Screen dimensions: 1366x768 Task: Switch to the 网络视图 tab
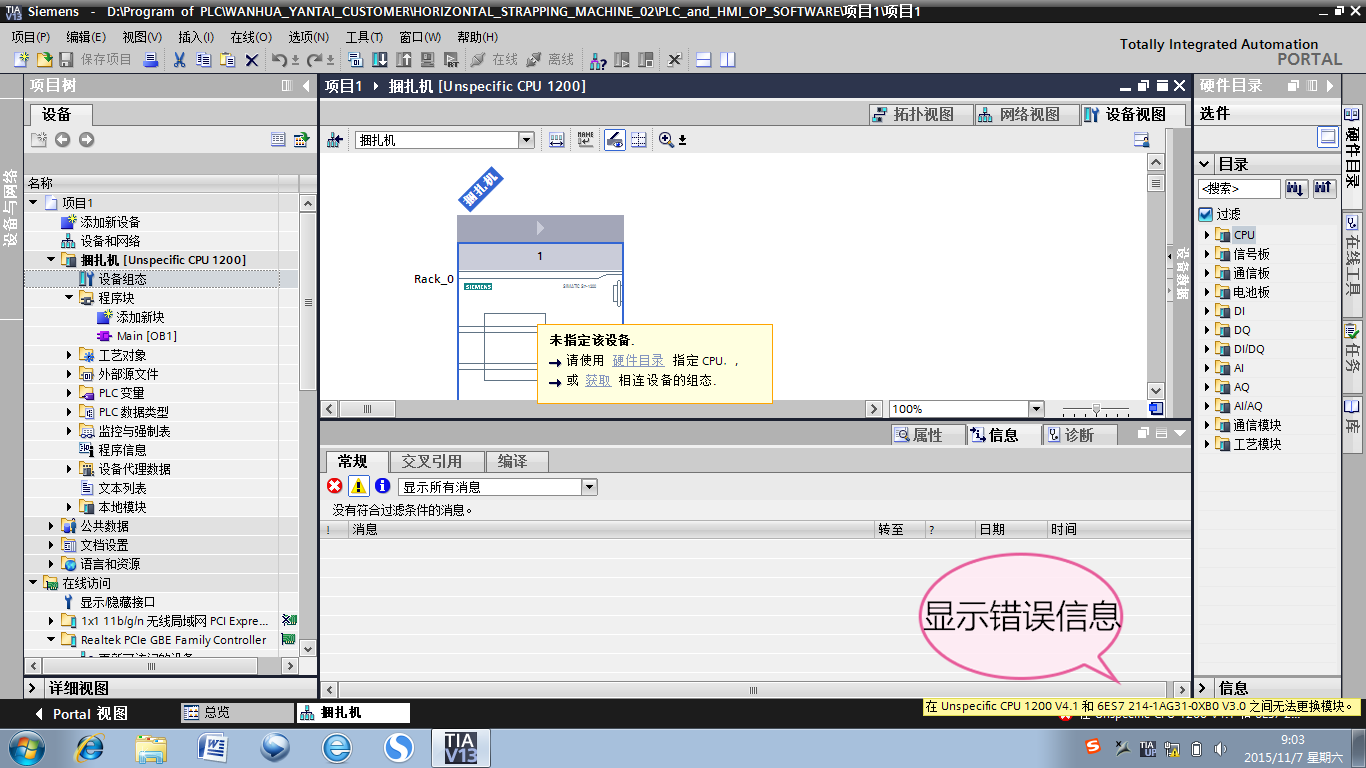click(x=1026, y=114)
